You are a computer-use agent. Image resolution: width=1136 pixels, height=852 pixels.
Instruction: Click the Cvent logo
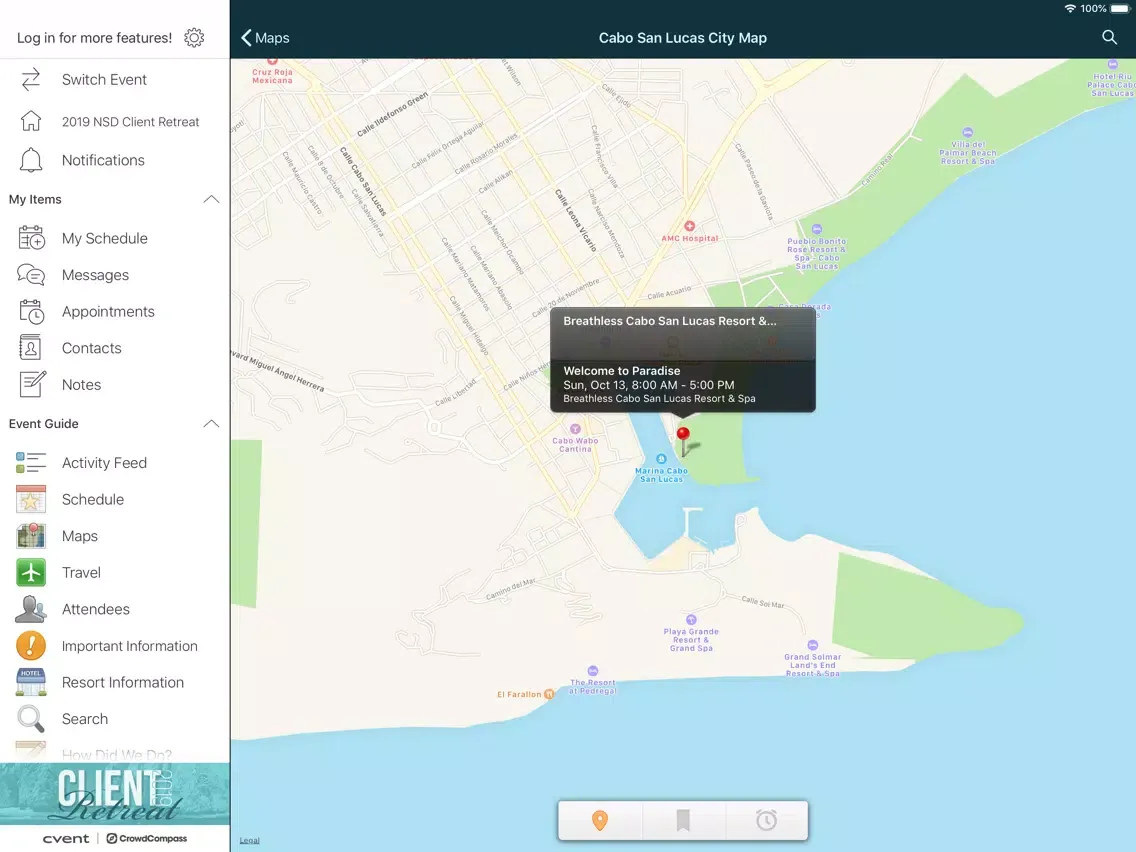point(66,838)
